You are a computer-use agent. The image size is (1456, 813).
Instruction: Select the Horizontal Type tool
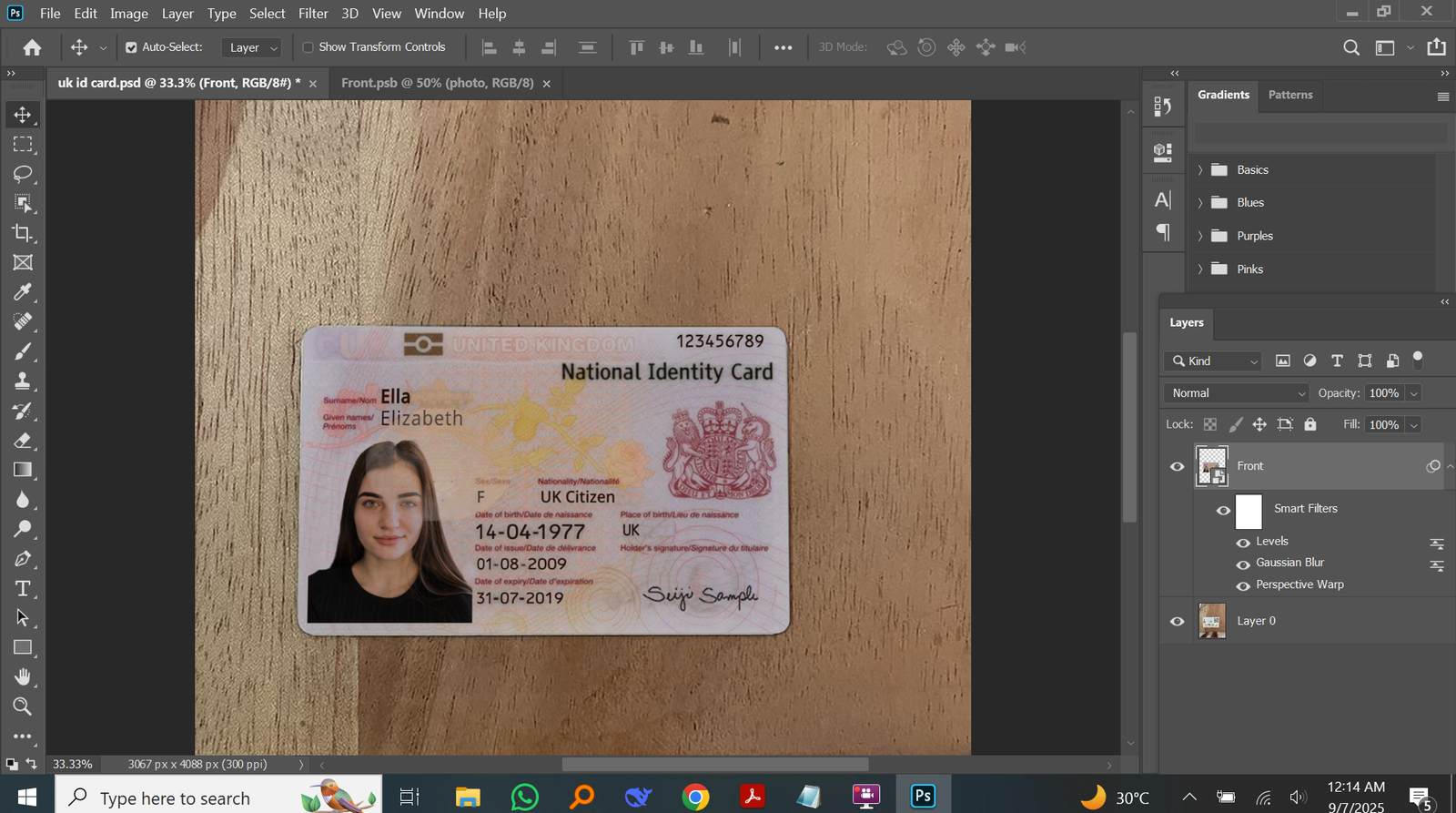coord(23,588)
